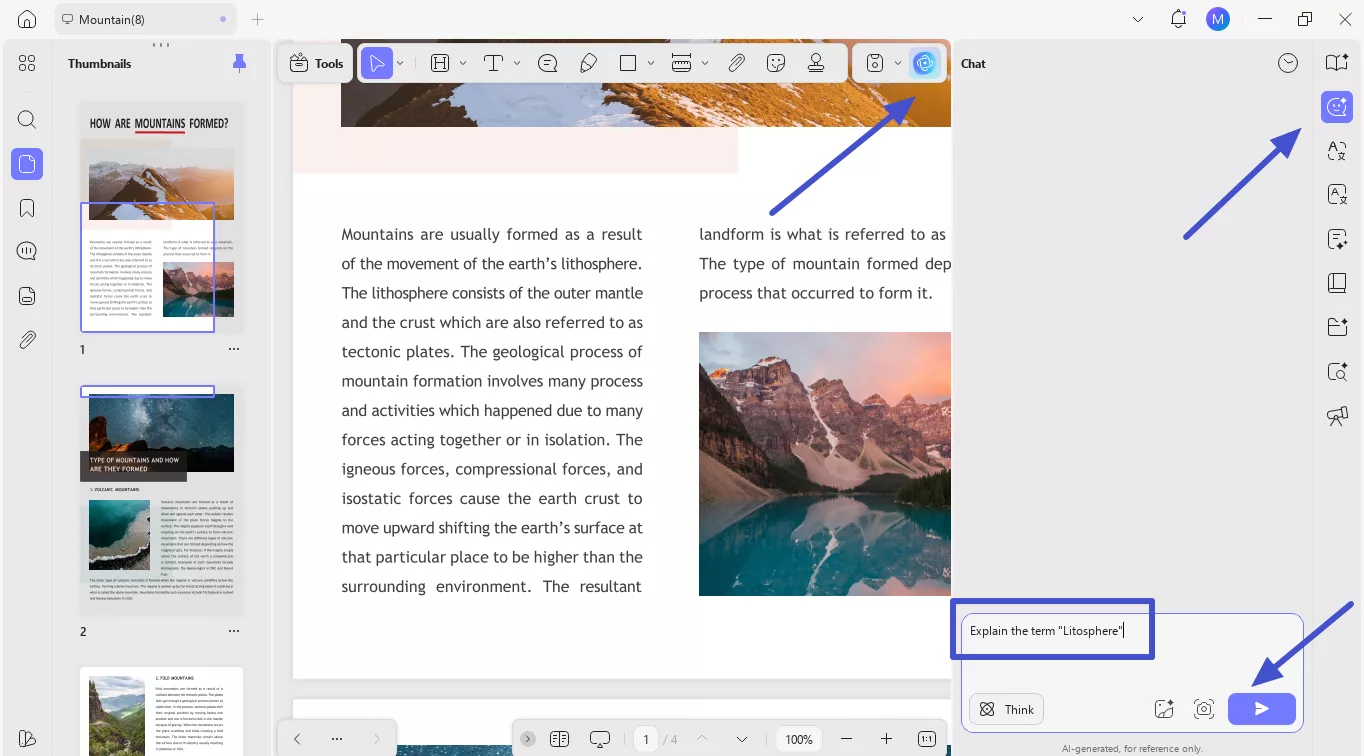Open the Tools menu
Screen dimensions: 1364x756
point(315,62)
